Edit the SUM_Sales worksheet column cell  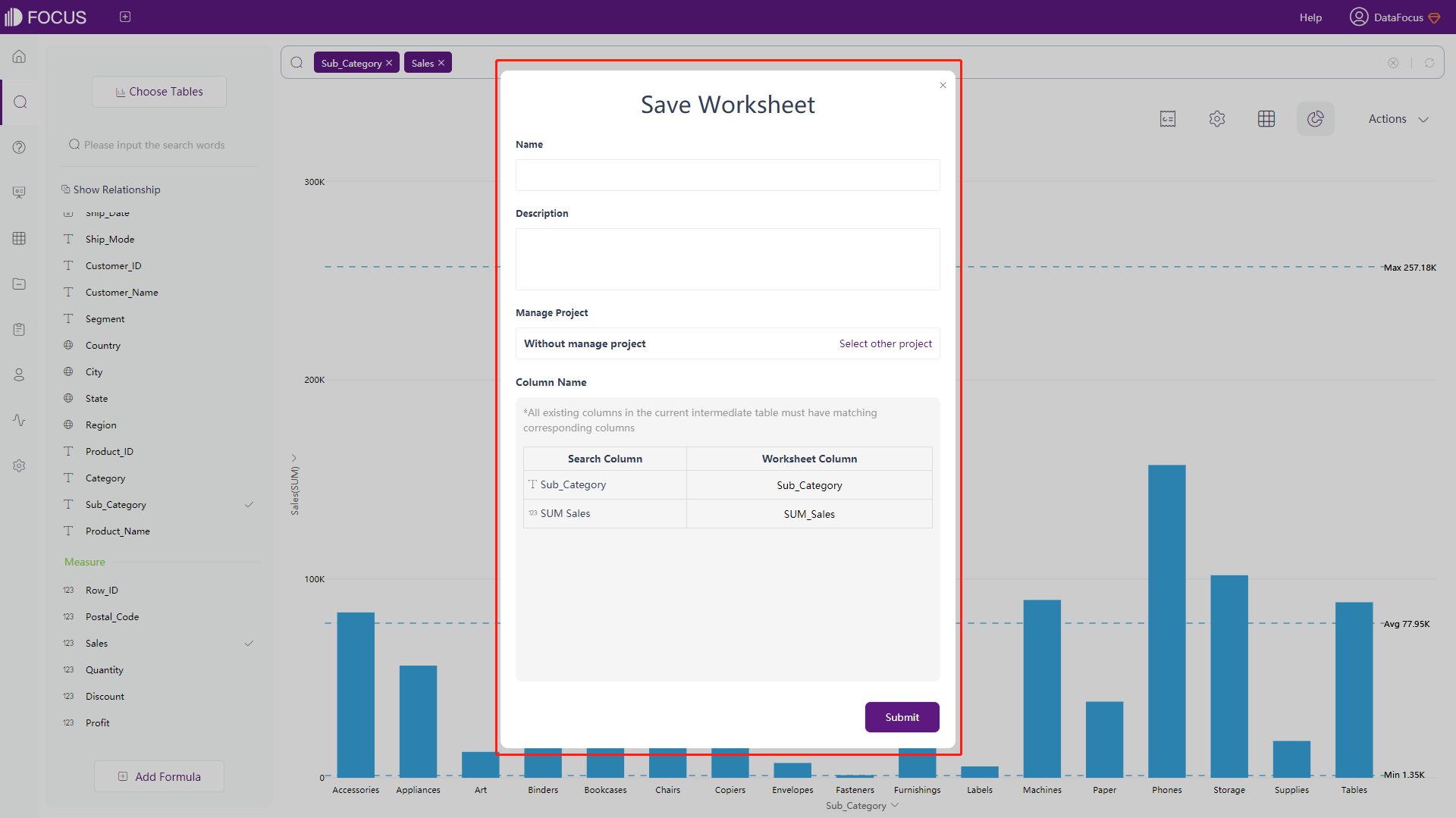point(809,514)
